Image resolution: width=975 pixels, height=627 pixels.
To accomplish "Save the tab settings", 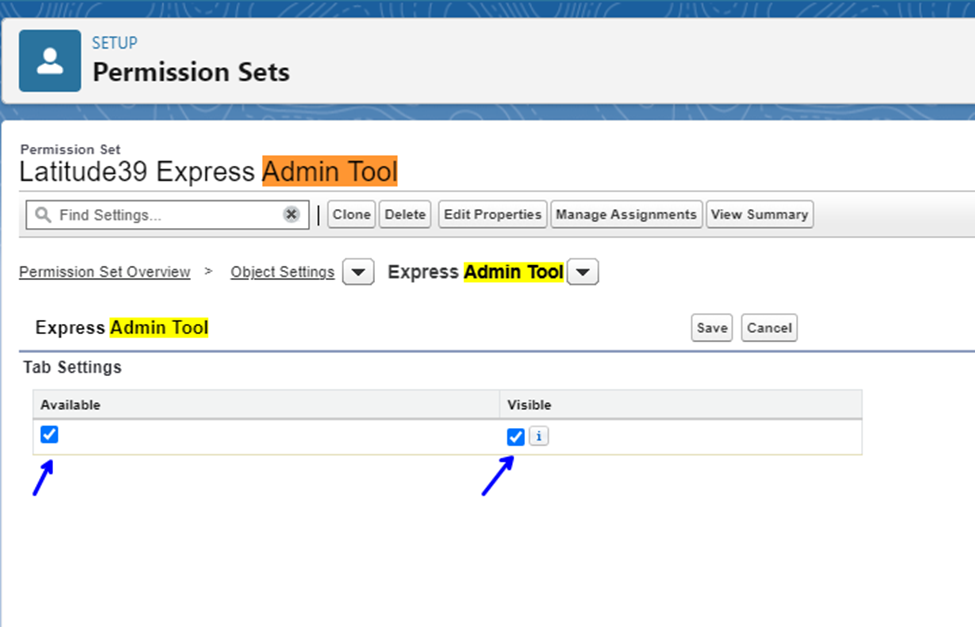I will (712, 328).
